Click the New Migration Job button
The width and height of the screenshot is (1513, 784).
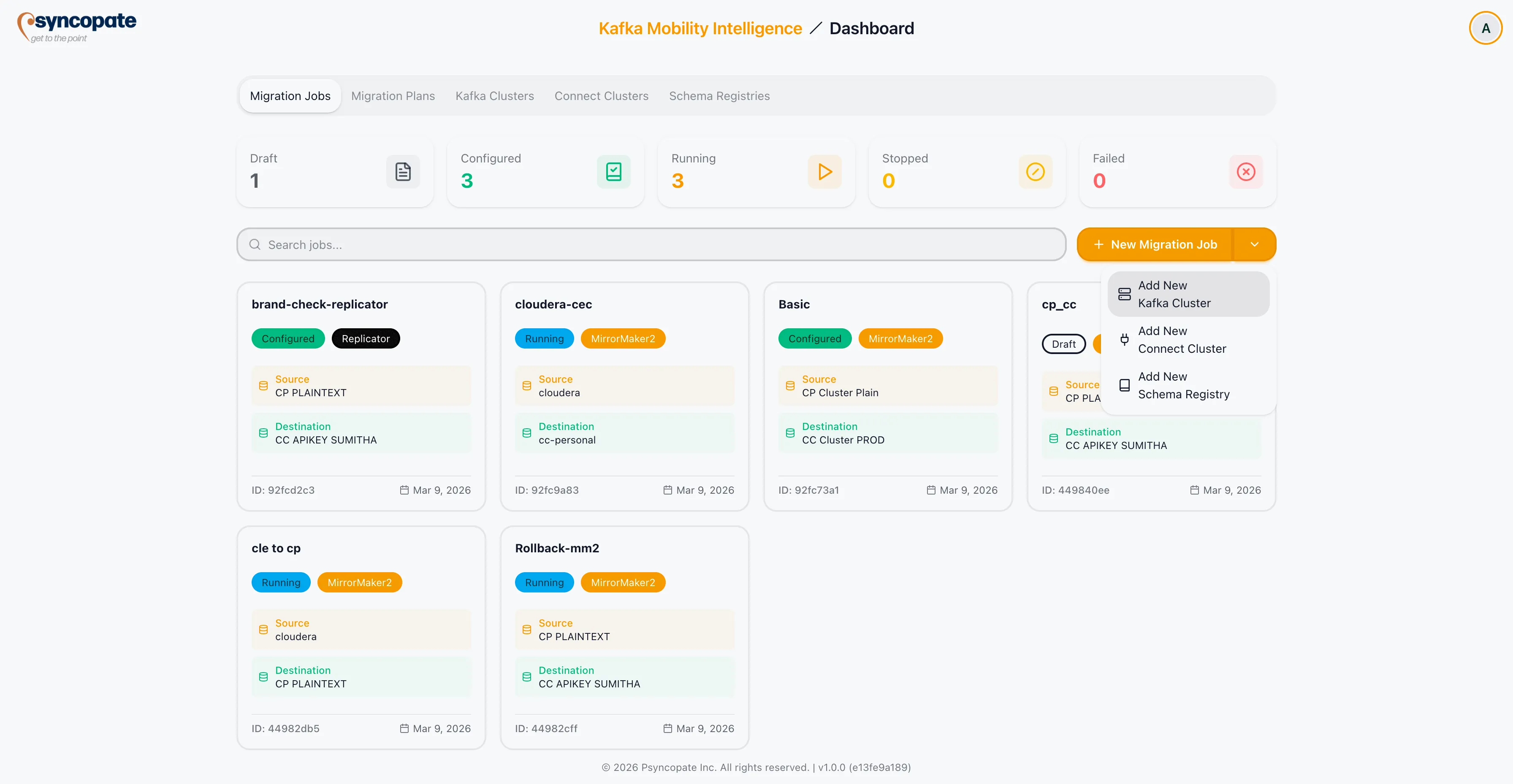click(x=1155, y=244)
